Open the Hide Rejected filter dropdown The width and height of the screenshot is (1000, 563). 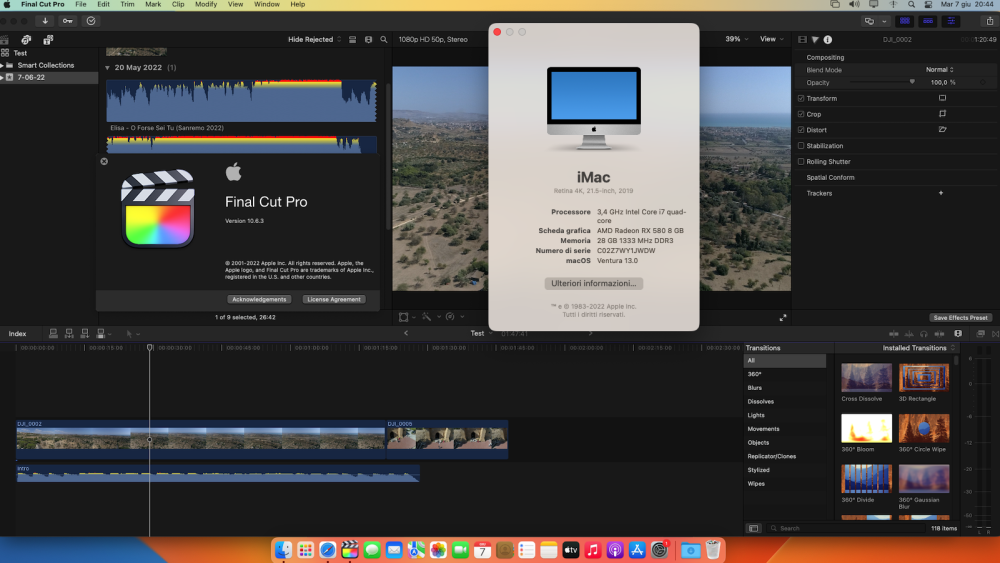(314, 40)
